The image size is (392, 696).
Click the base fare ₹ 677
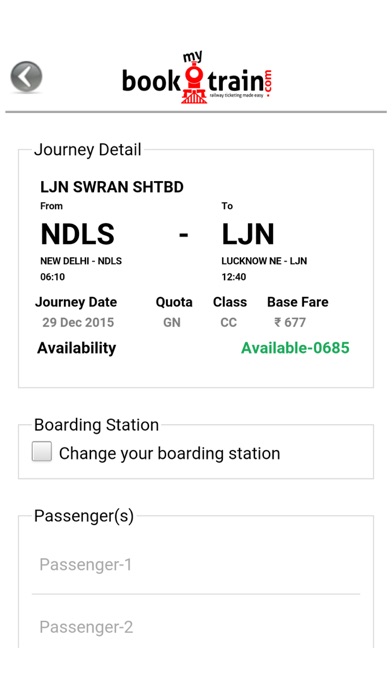click(x=290, y=322)
